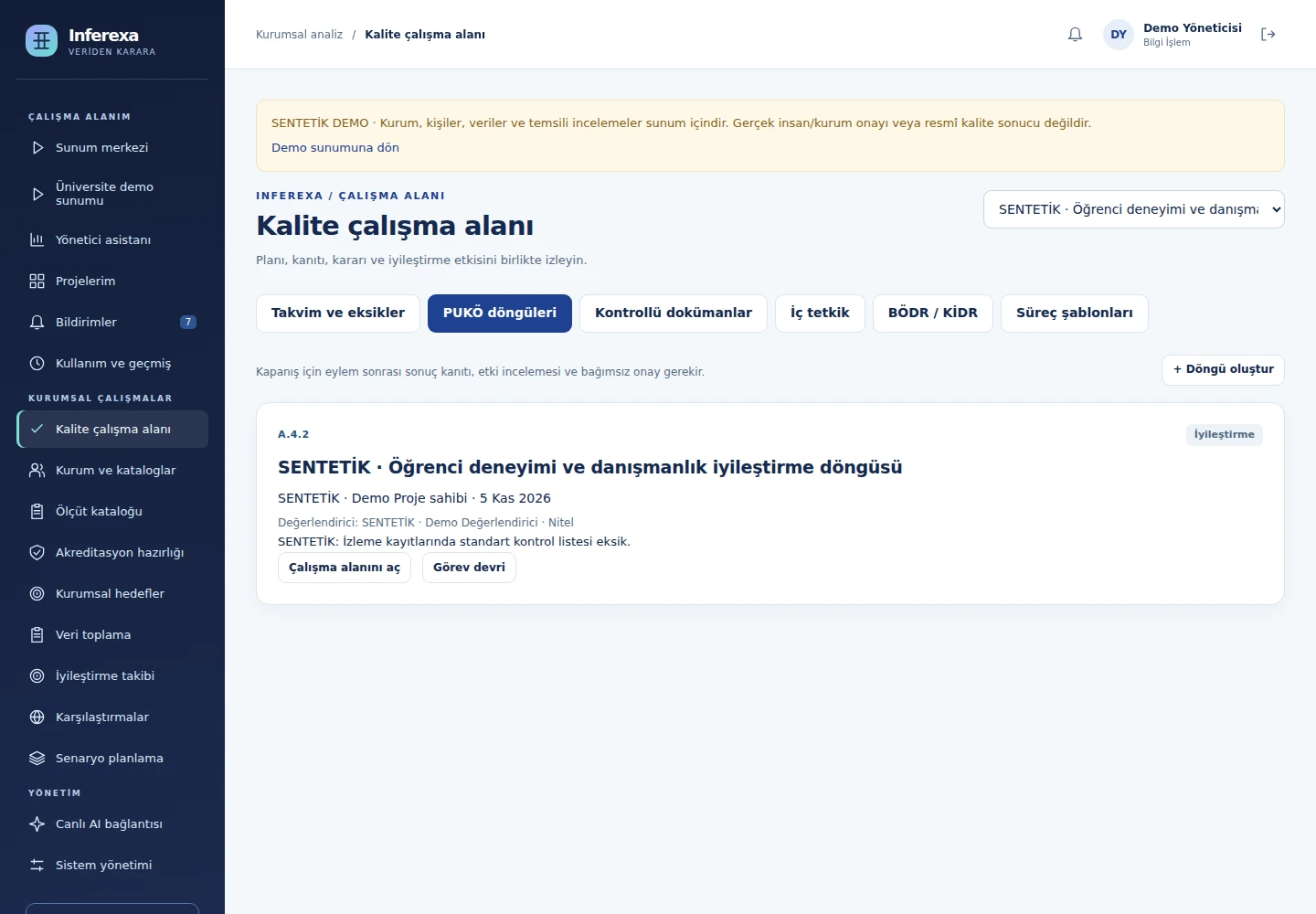This screenshot has height=914, width=1316.
Task: Click Çalışma alanını aç button
Action: tap(345, 568)
